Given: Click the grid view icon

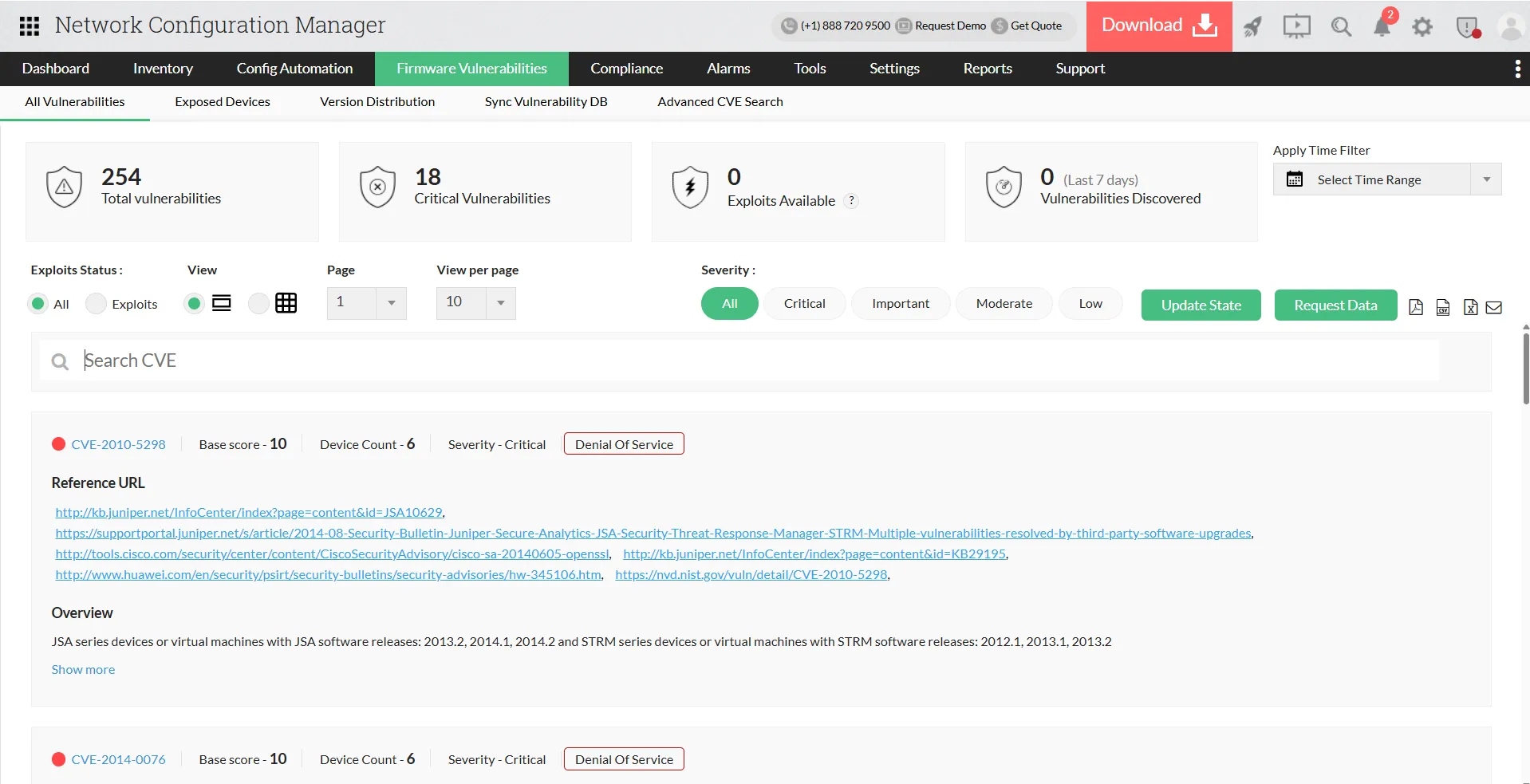Looking at the screenshot, I should [286, 303].
